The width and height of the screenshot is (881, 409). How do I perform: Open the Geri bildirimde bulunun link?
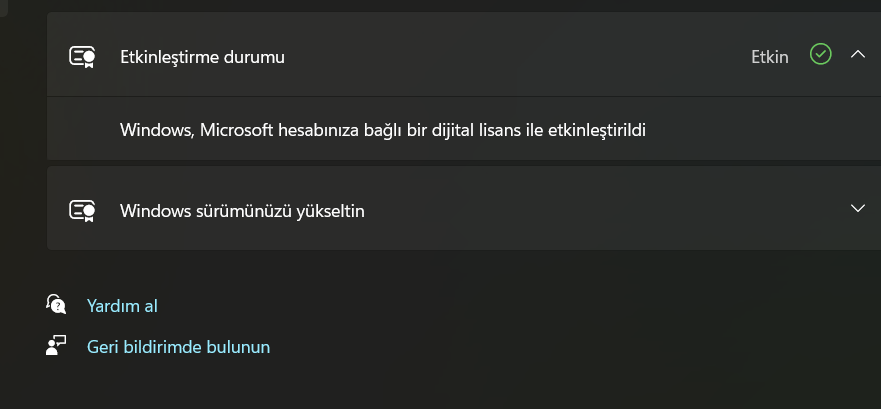pyautogui.click(x=178, y=347)
